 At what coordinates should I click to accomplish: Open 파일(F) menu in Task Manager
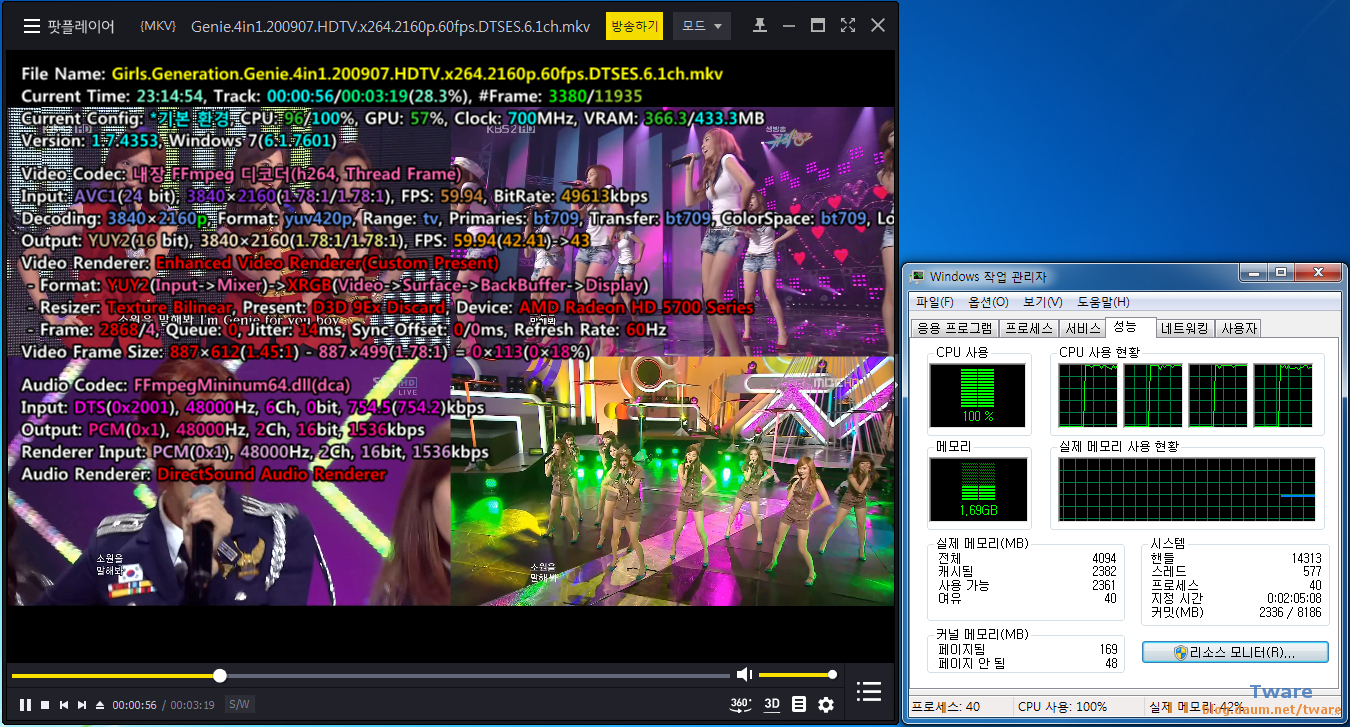[934, 302]
